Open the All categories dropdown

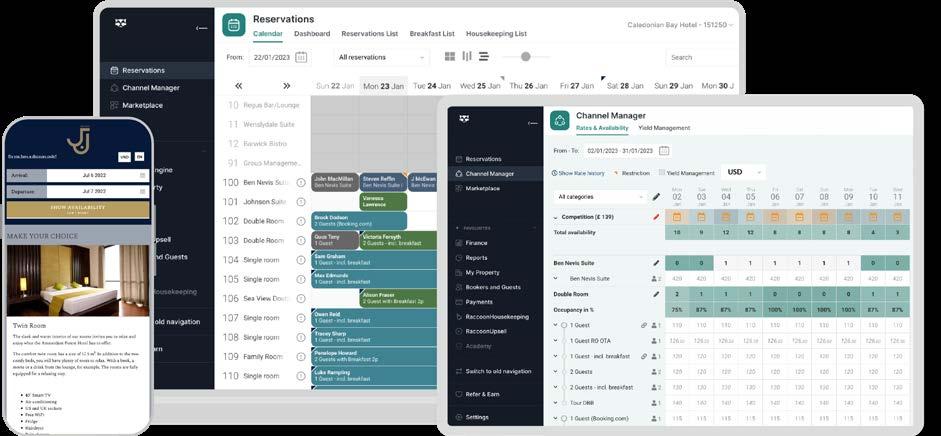tap(600, 197)
